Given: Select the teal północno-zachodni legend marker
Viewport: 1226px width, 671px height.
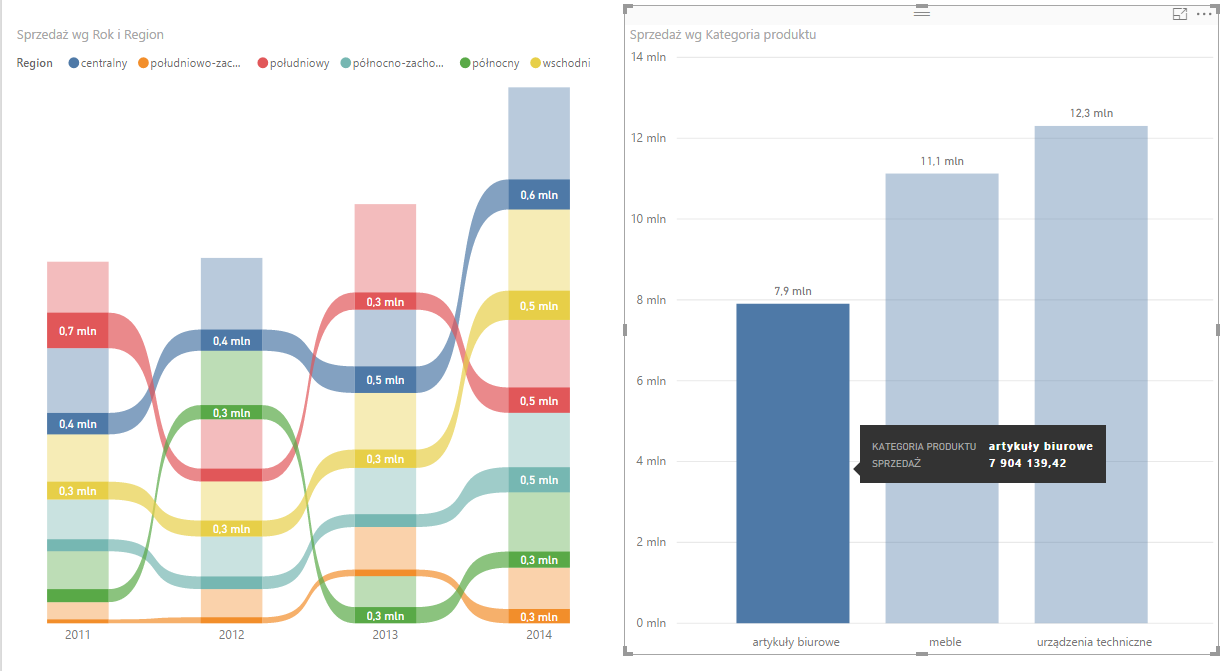Looking at the screenshot, I should click(x=346, y=64).
